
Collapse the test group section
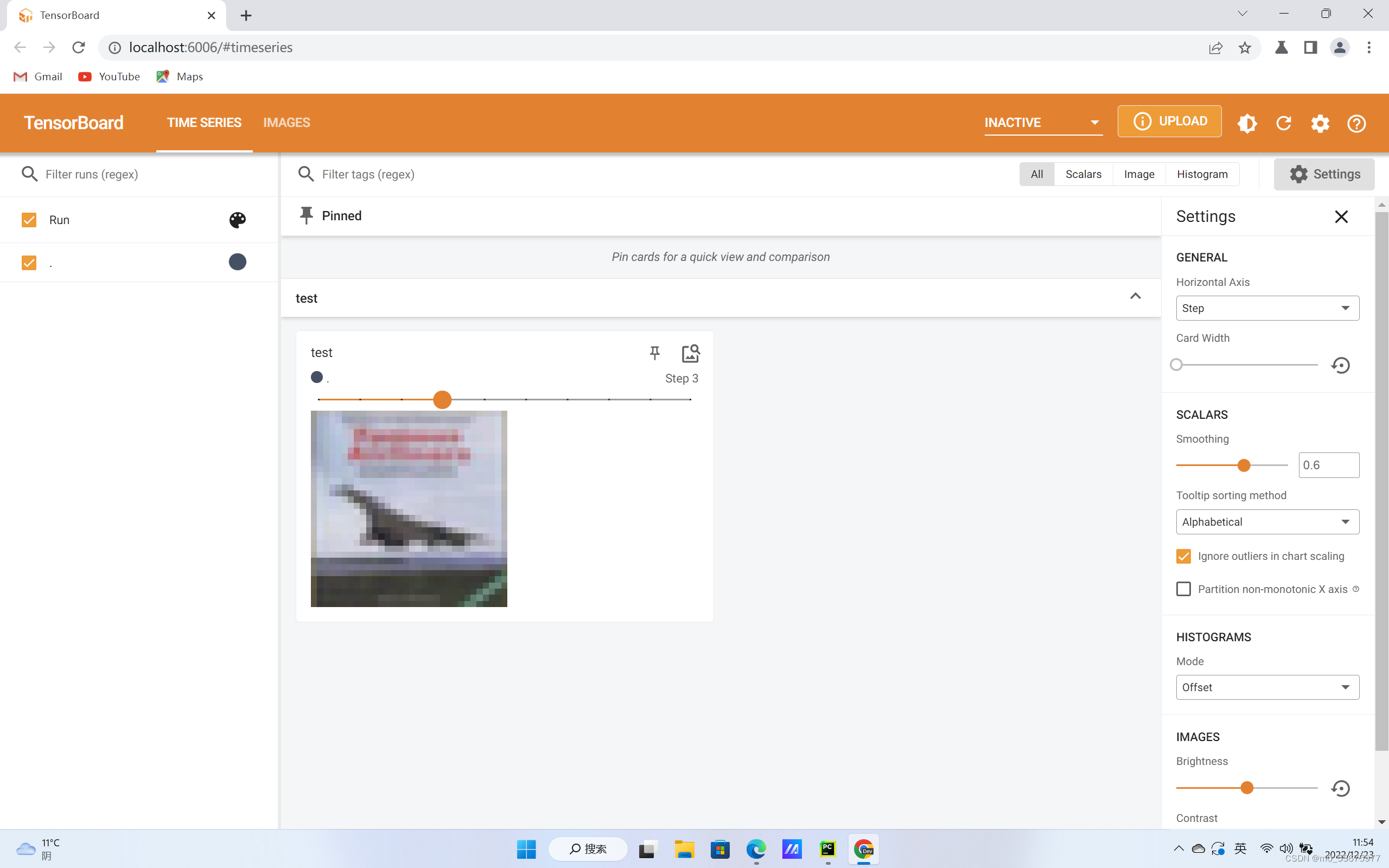coord(1135,297)
